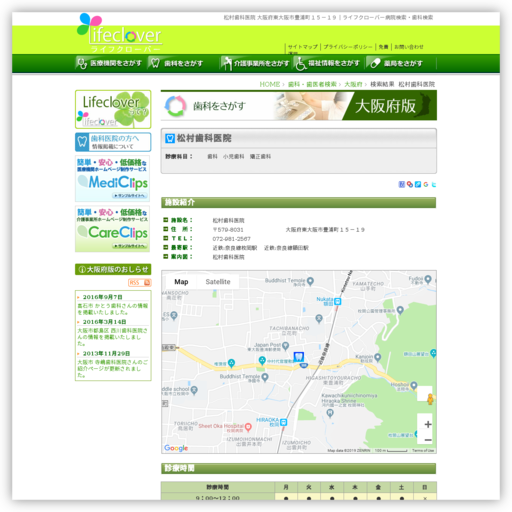Click the Kanjoin temple map pin

click(x=377, y=358)
